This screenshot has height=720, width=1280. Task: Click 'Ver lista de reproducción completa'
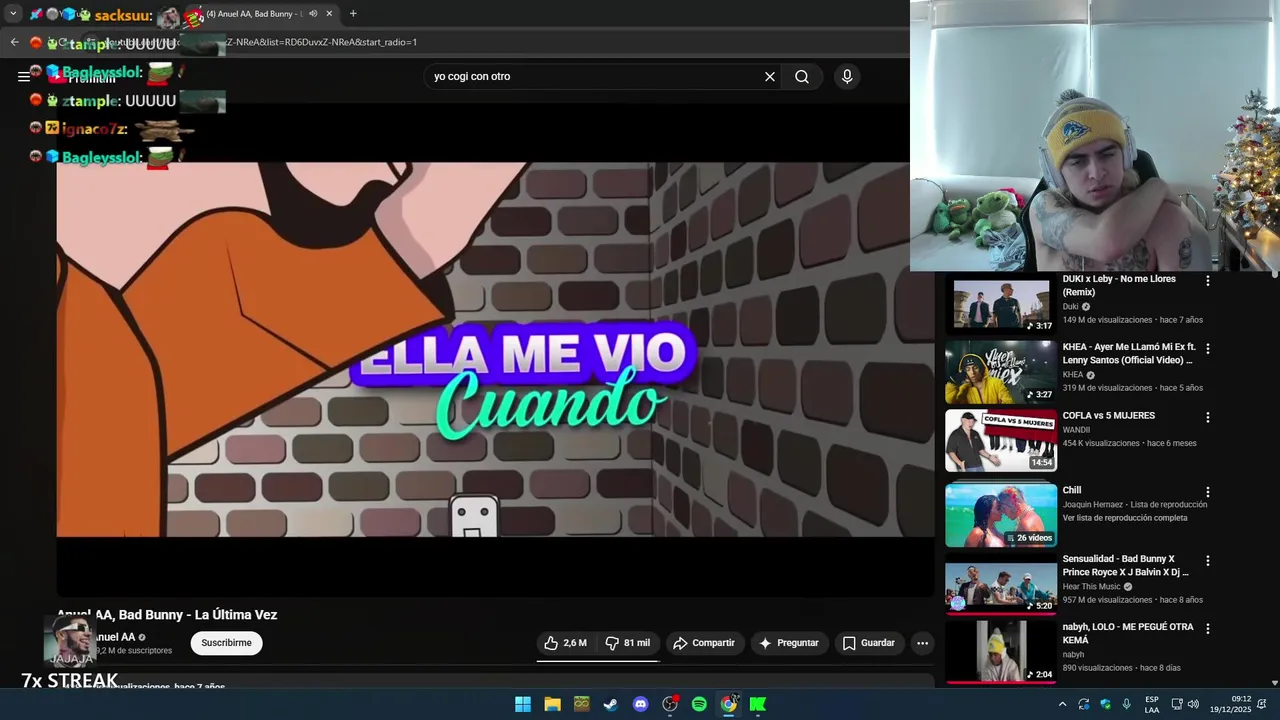(x=1125, y=518)
